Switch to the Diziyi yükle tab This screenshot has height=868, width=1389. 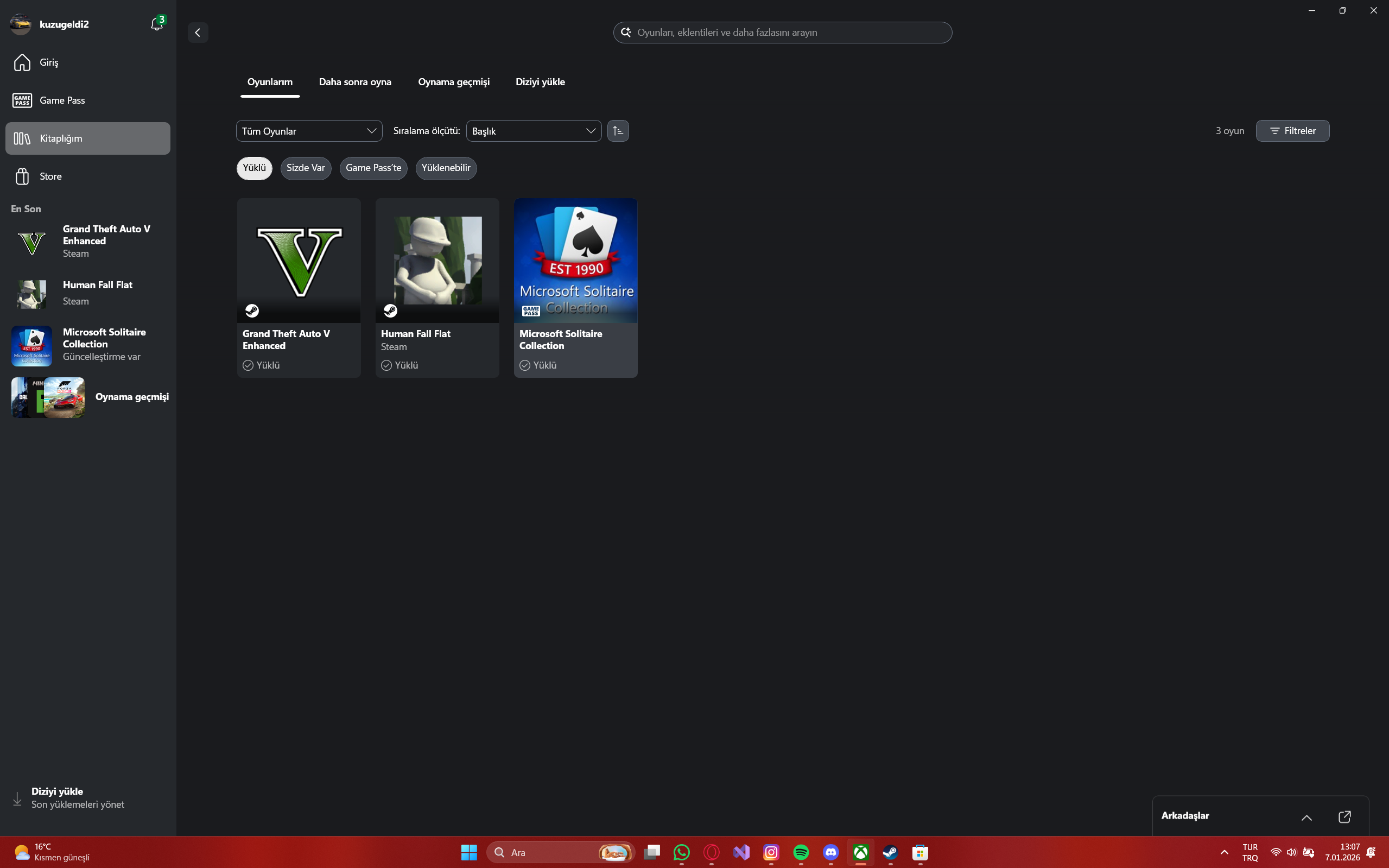pyautogui.click(x=540, y=82)
